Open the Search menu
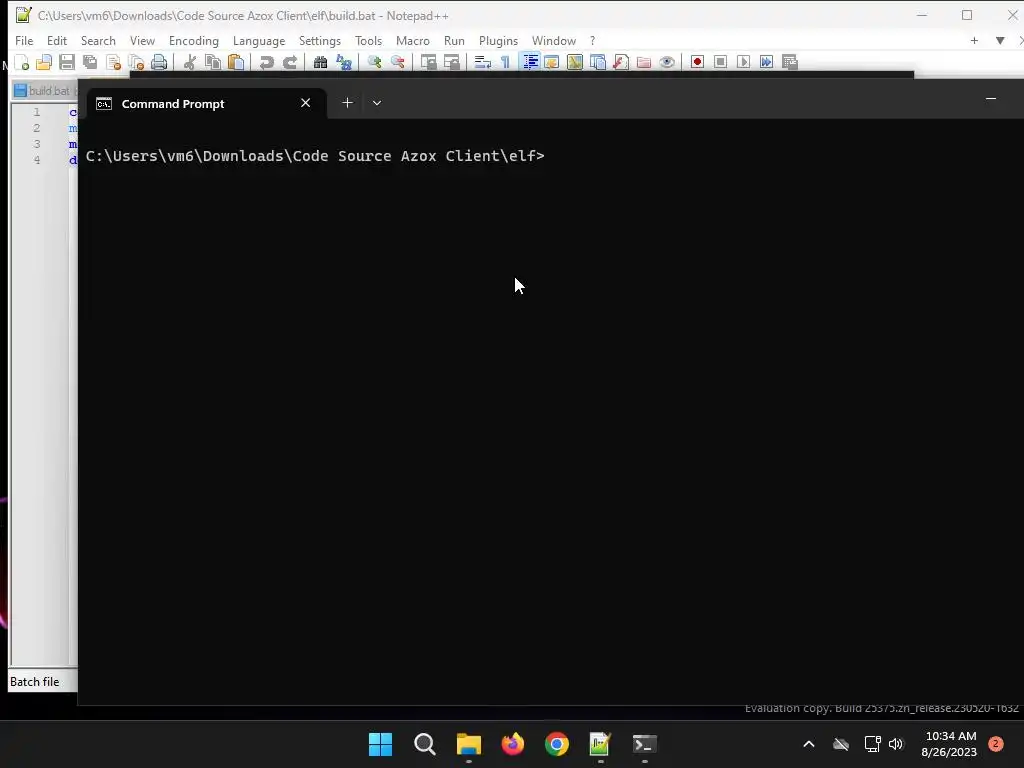 [x=98, y=40]
